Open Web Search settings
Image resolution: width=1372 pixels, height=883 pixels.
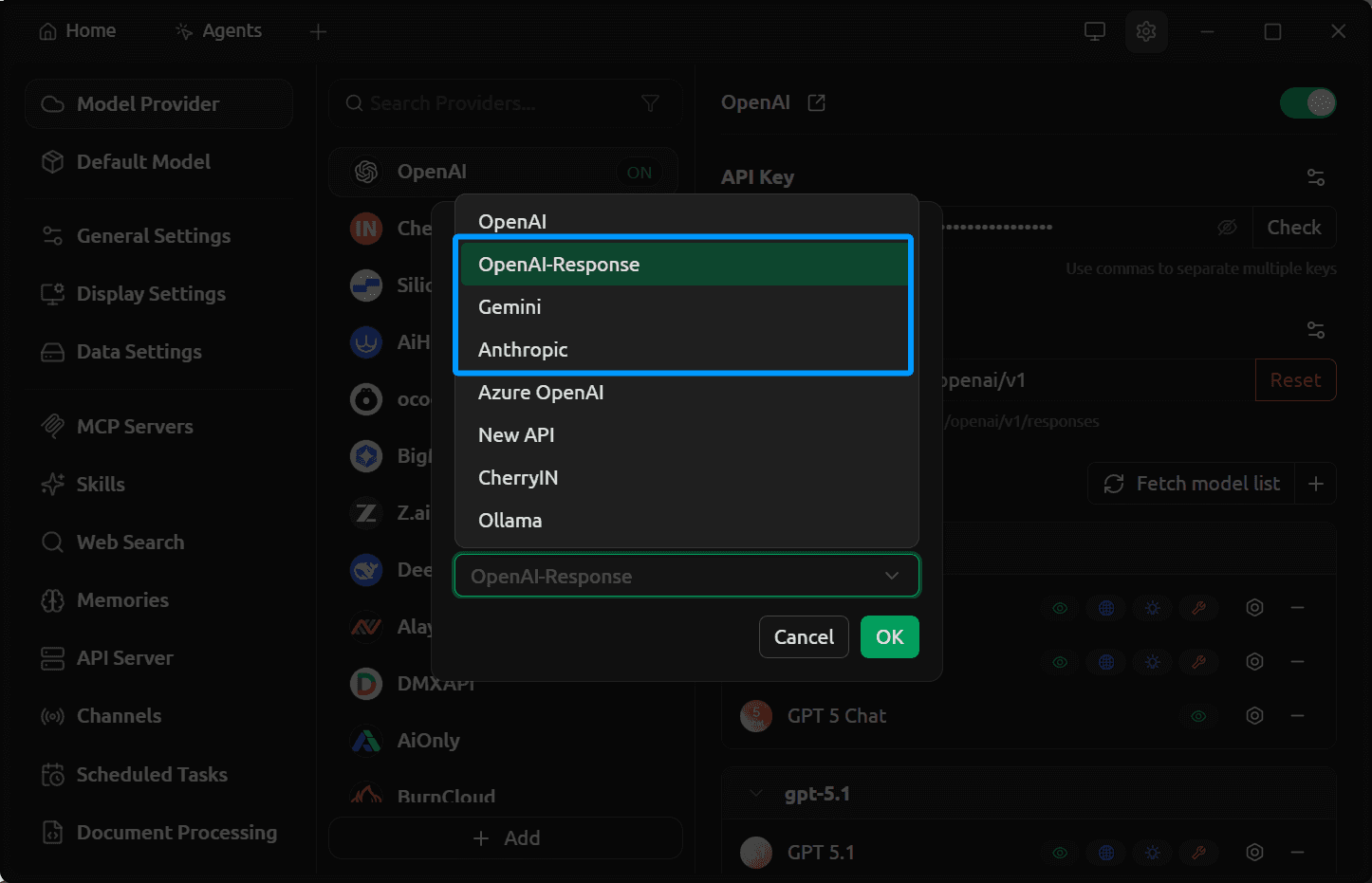coord(158,543)
